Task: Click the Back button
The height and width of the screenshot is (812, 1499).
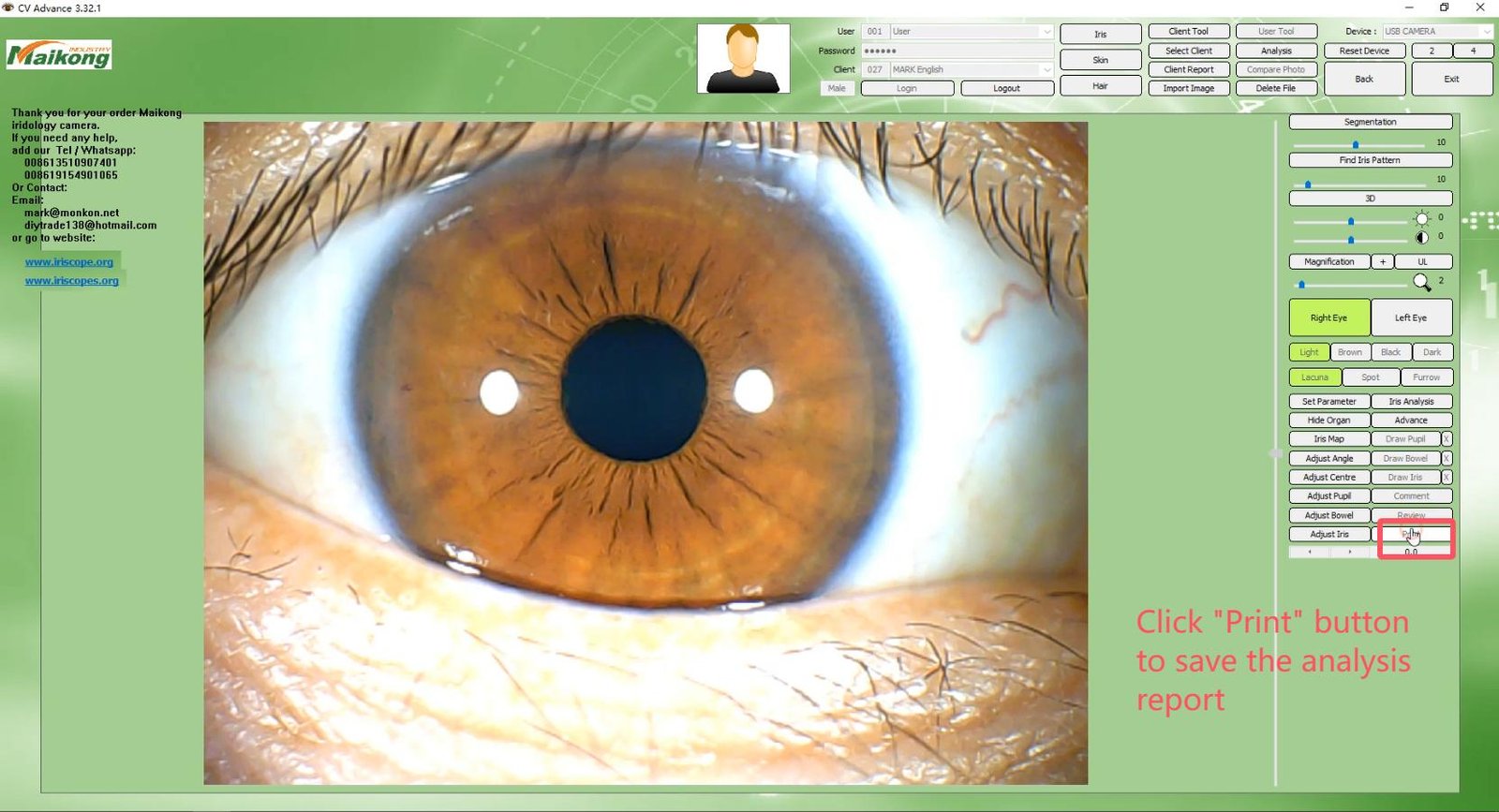Action: [1364, 79]
